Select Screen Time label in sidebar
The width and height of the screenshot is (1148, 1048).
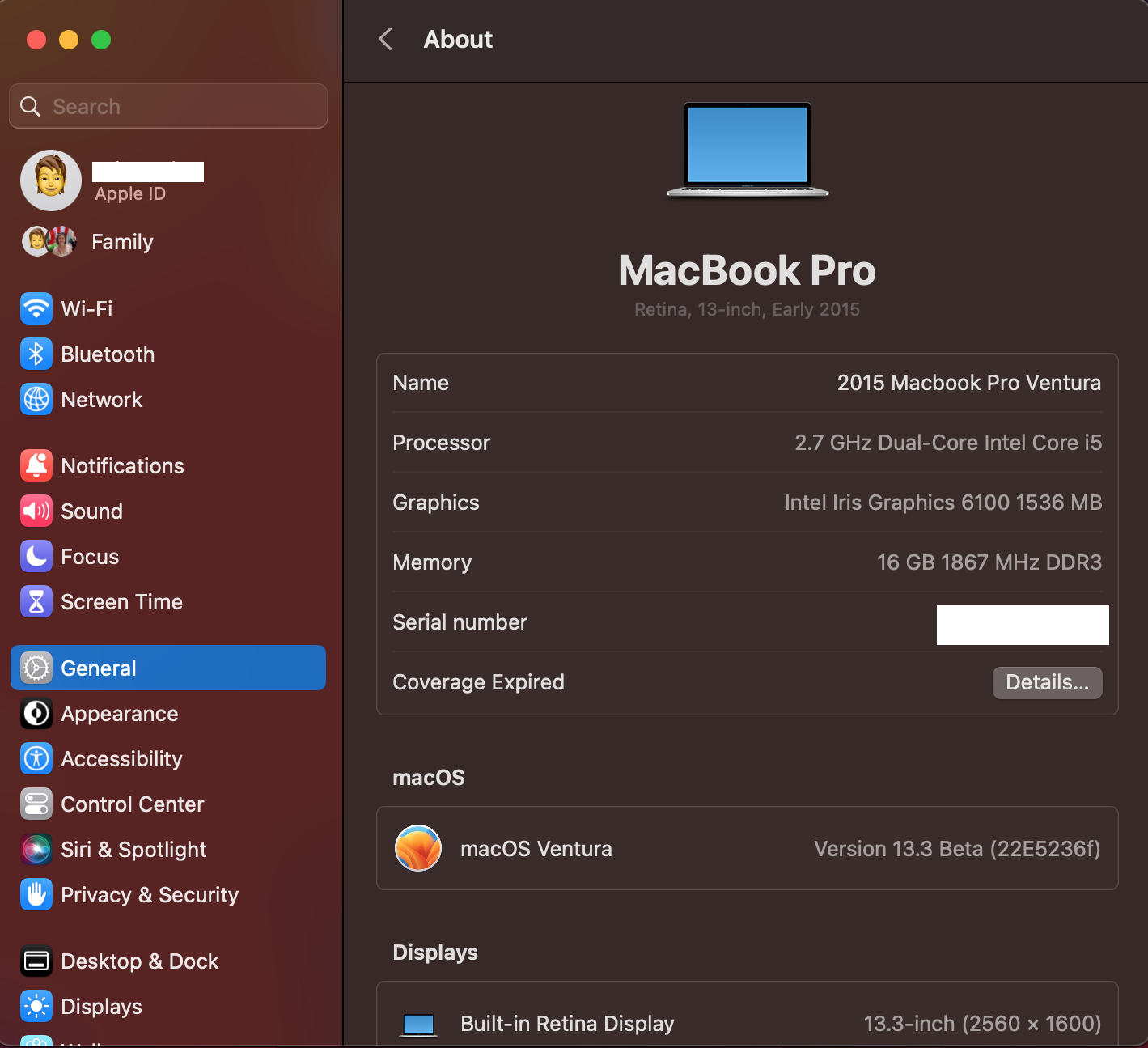pyautogui.click(x=122, y=601)
